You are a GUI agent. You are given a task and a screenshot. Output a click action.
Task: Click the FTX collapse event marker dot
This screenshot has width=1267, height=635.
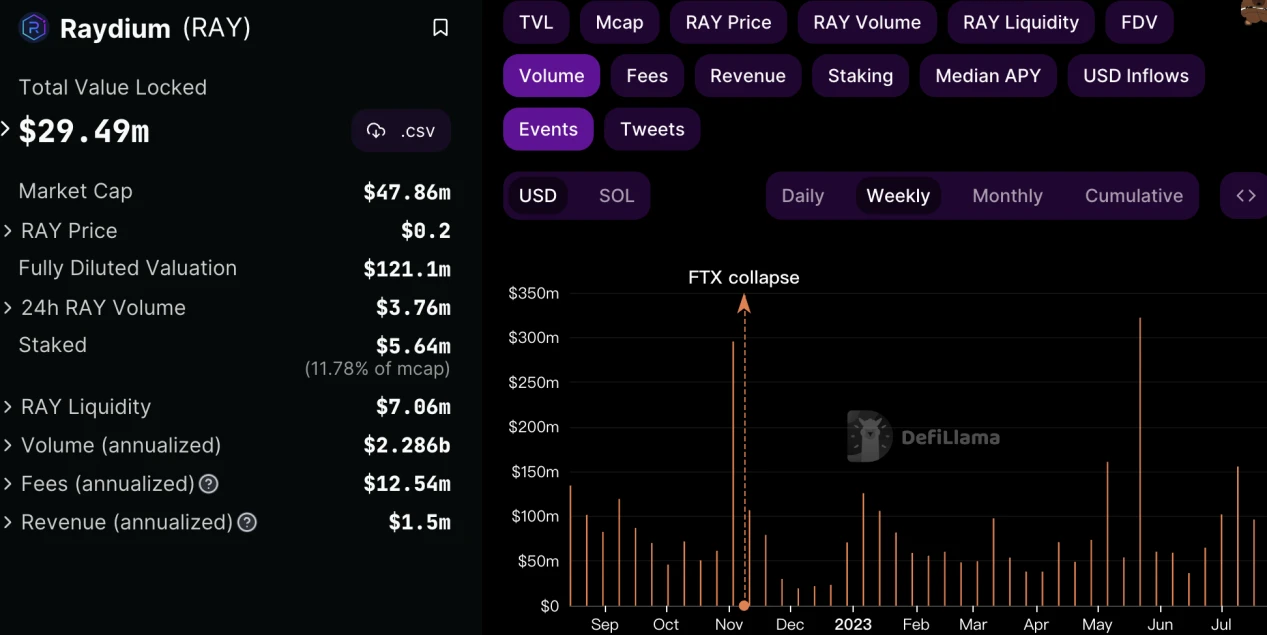point(744,605)
